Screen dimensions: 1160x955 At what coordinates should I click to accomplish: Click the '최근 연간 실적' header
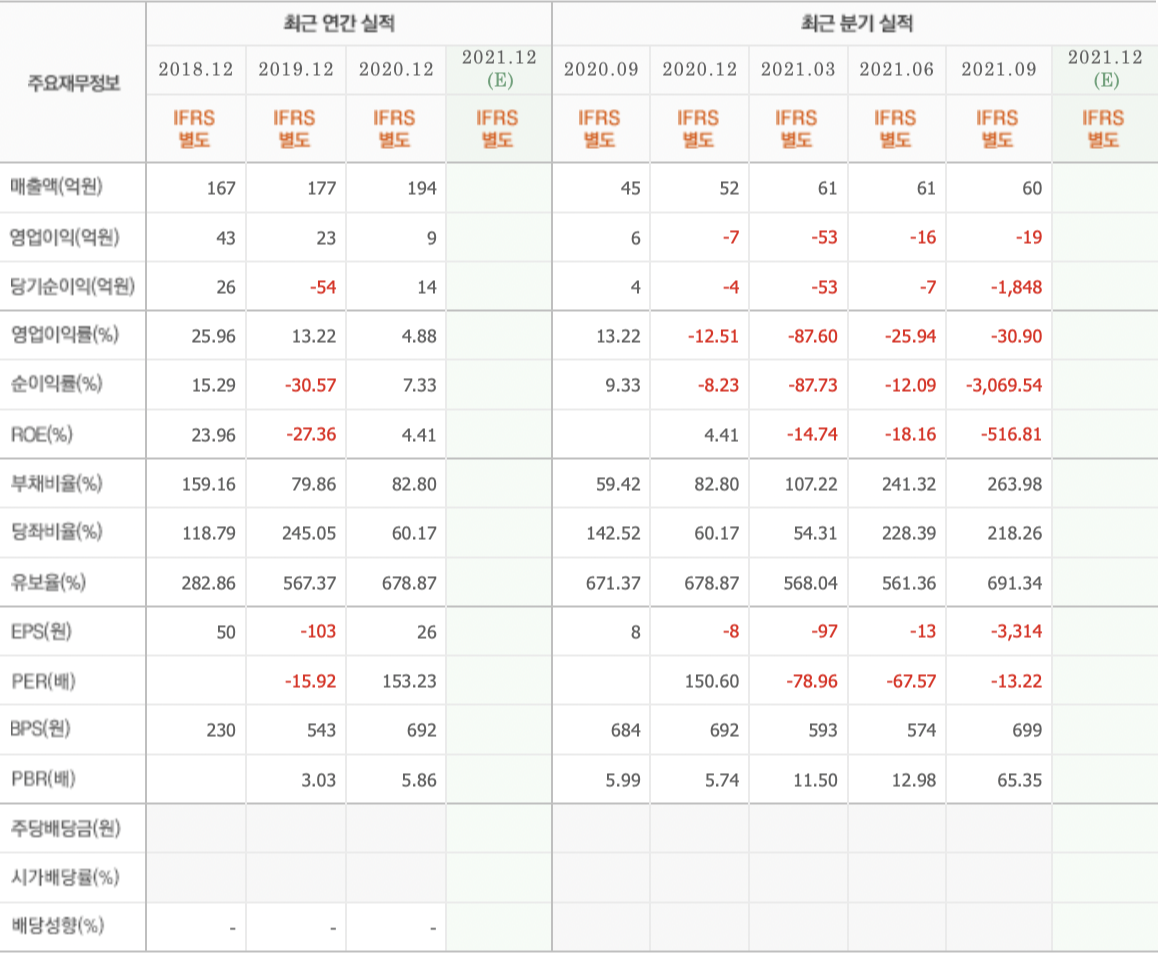(x=339, y=24)
